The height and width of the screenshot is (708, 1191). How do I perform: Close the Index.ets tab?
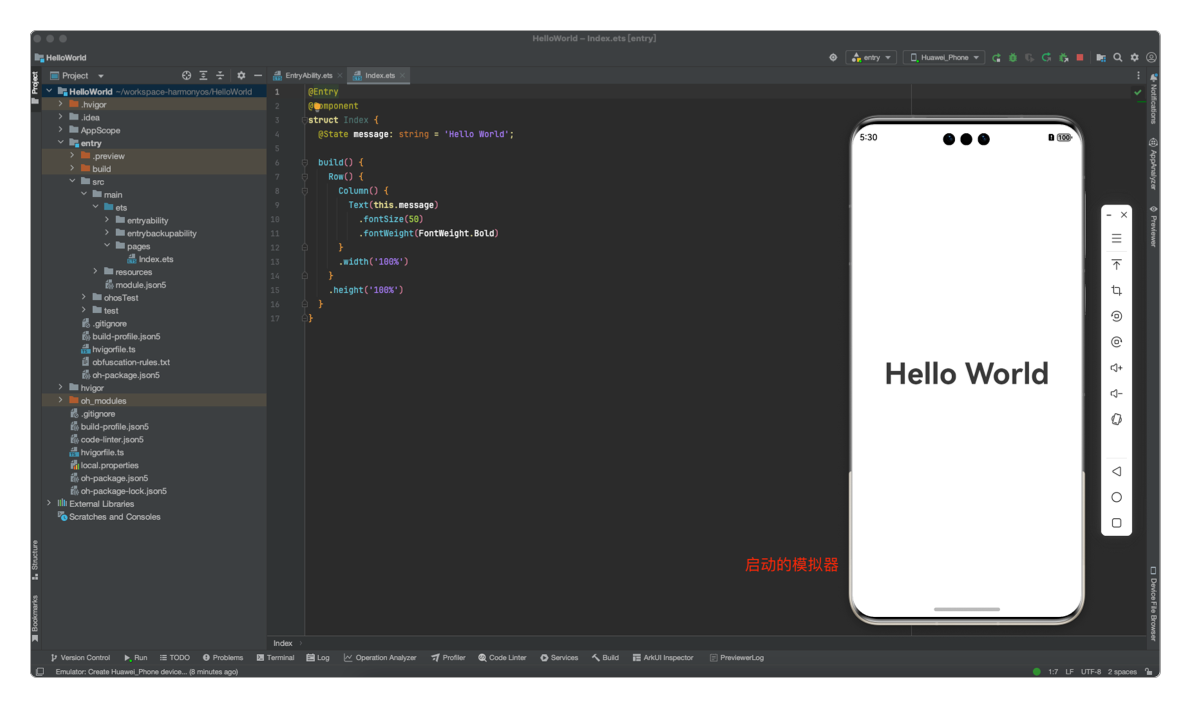point(403,76)
